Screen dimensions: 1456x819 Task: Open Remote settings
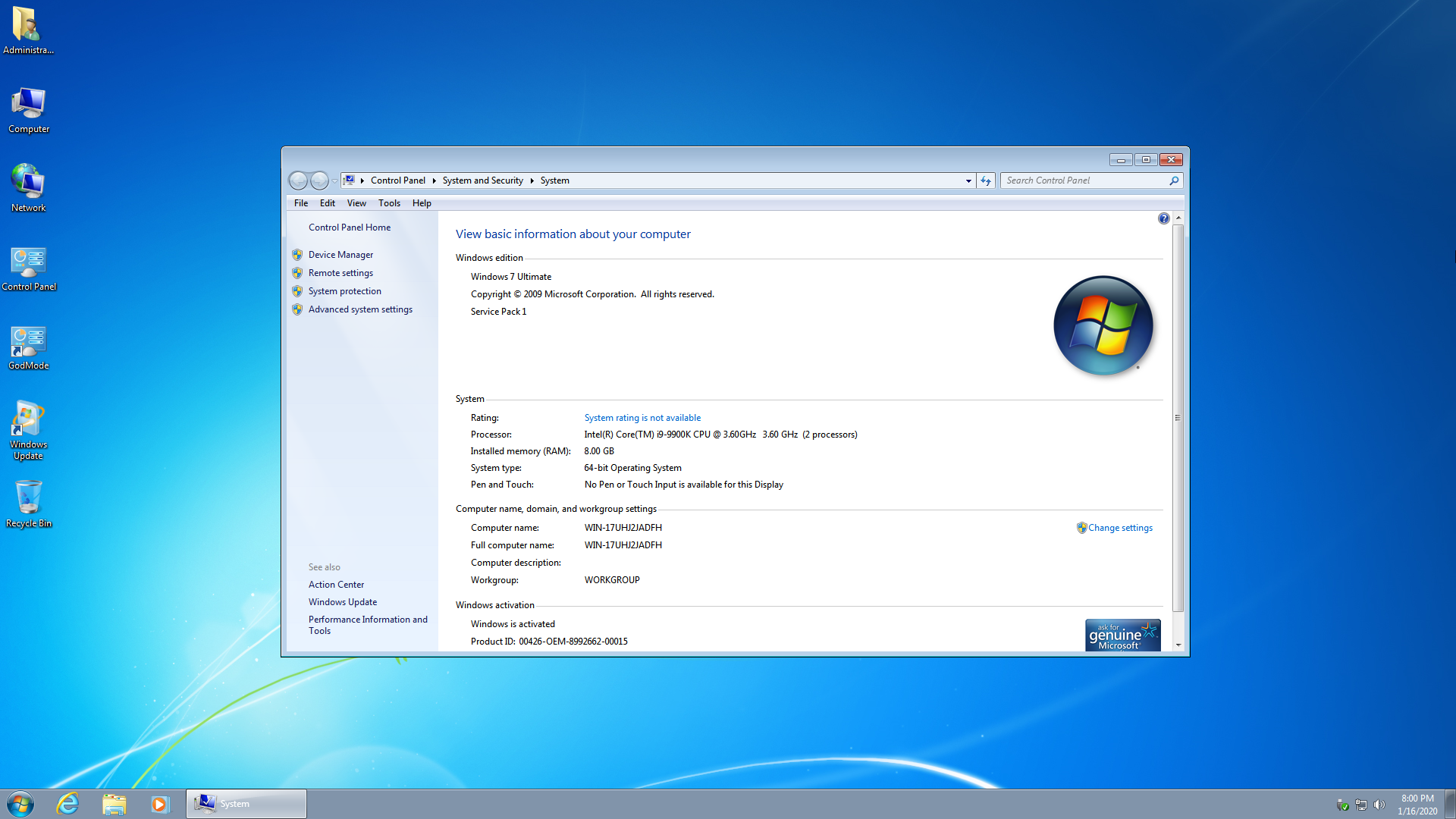[x=340, y=273]
